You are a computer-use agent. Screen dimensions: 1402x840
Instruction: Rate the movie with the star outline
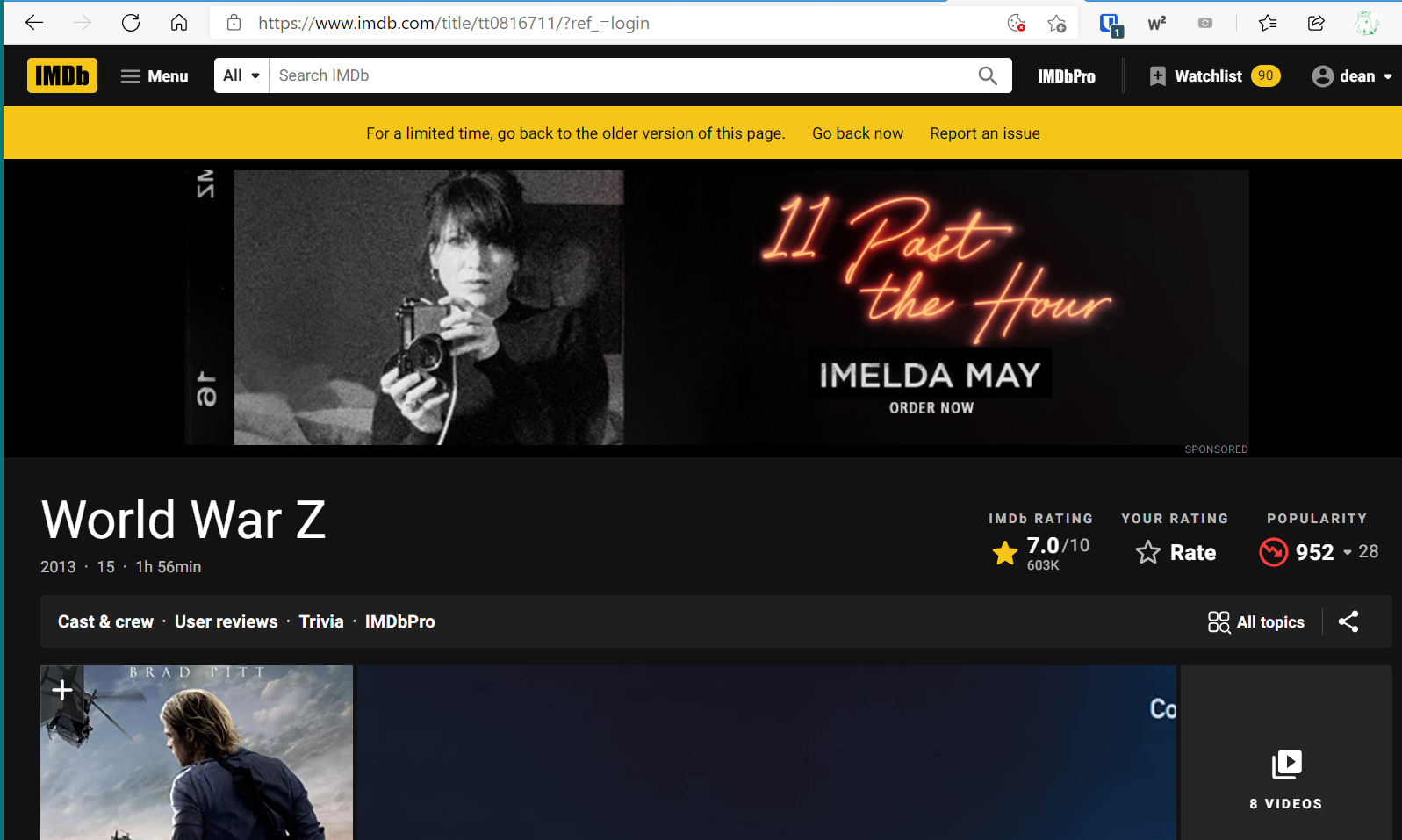tap(1176, 552)
